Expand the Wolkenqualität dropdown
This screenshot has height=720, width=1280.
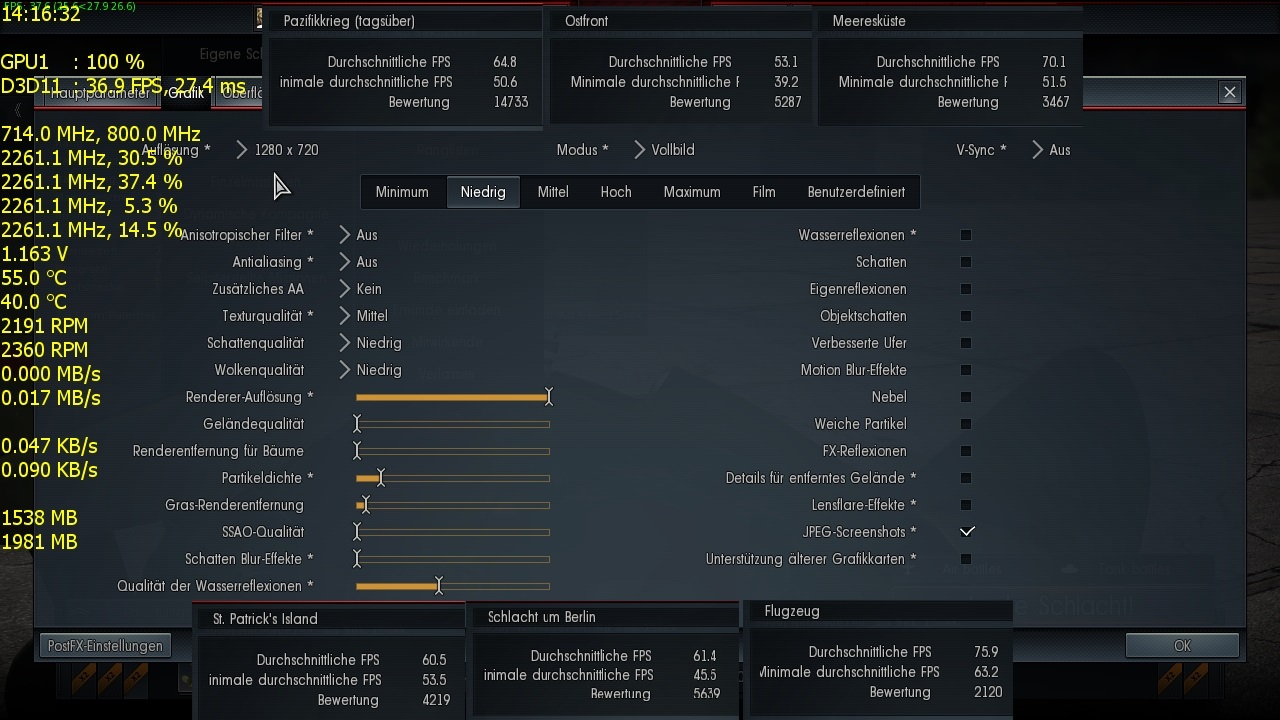371,370
